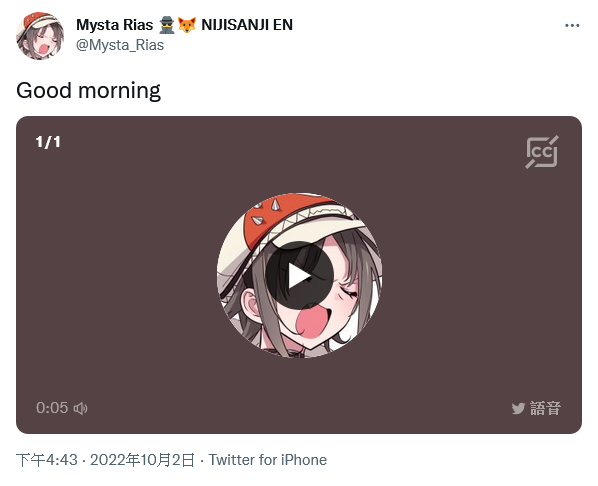Click the NIJISANJI EN name text
Viewport: 598px width, 486px height.
[247, 25]
